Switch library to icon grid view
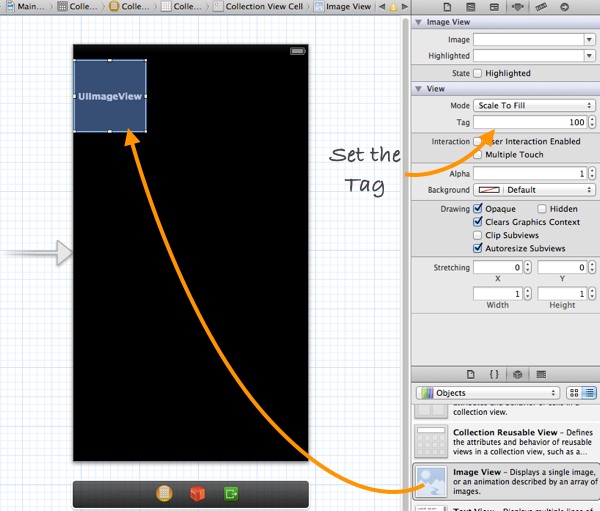 pos(573,393)
